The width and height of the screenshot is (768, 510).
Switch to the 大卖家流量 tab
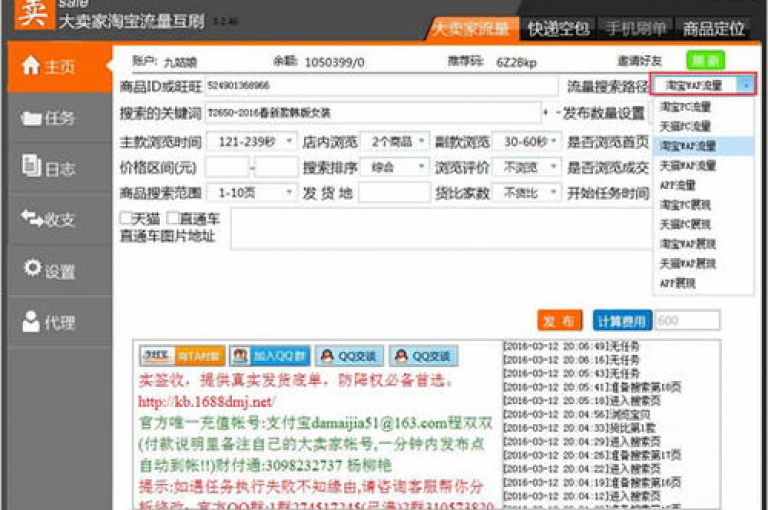(x=472, y=28)
